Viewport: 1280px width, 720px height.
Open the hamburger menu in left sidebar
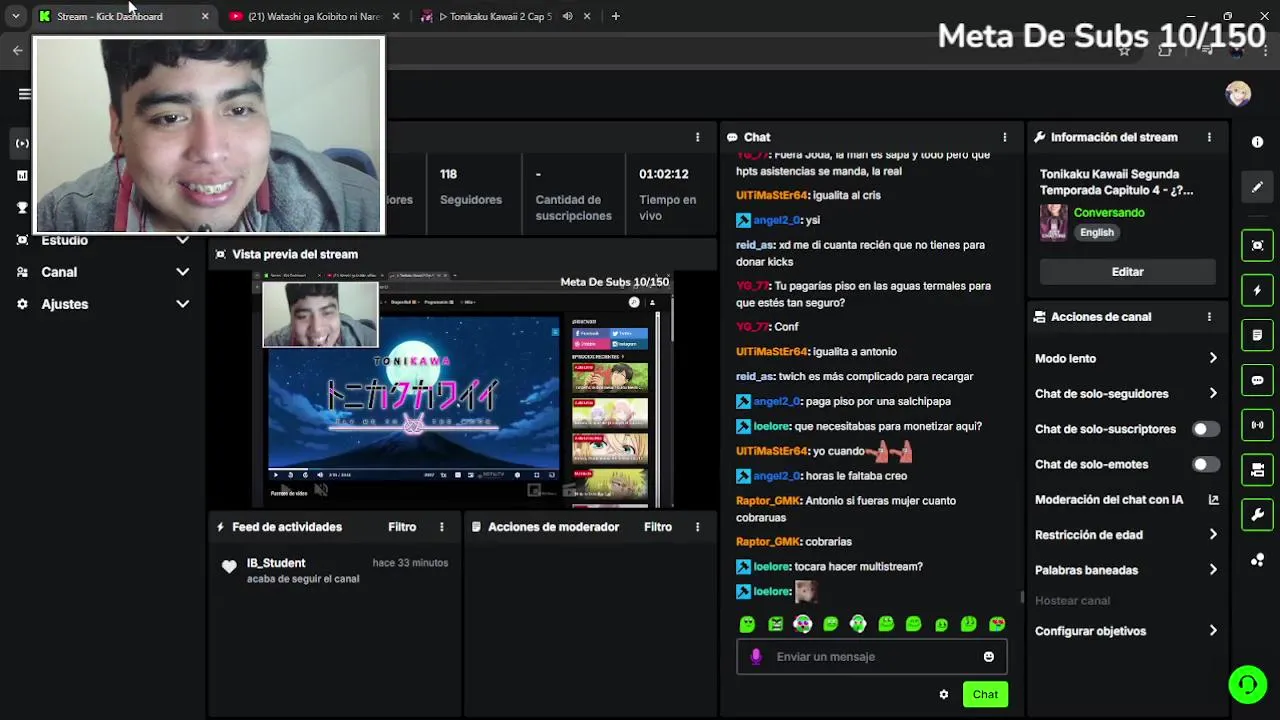[24, 94]
